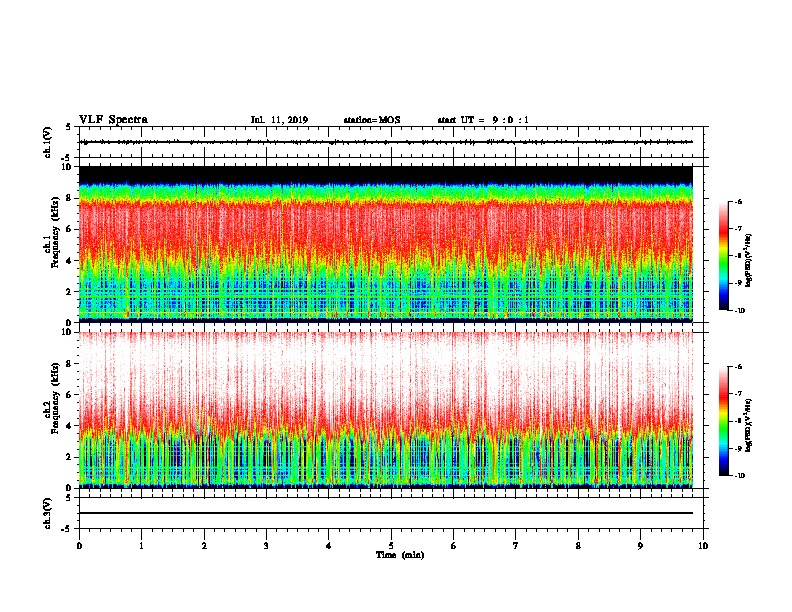
Task: Click the ch.1 frequency tick label "6"
Action: point(69,229)
